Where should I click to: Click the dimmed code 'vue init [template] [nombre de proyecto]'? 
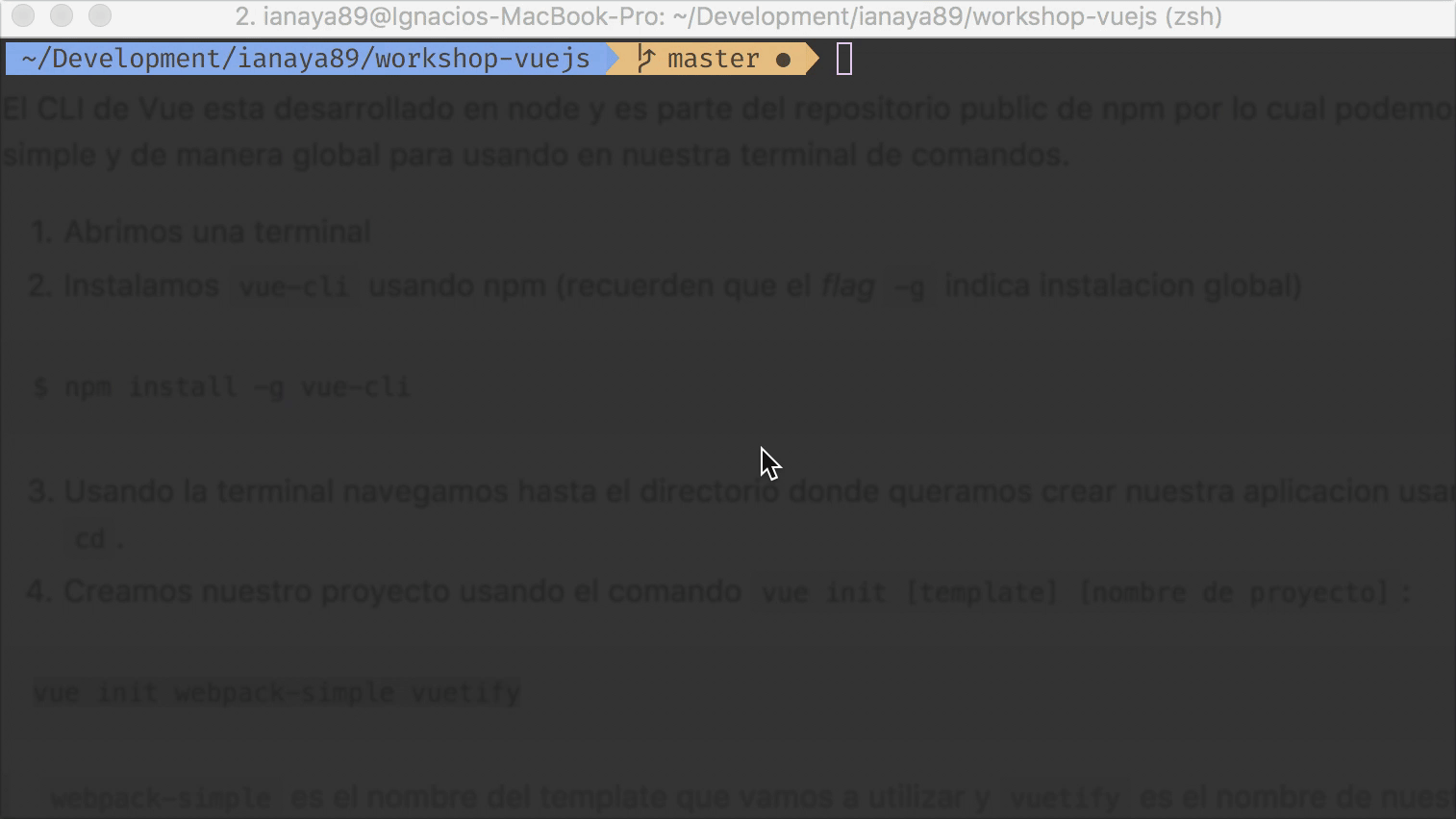tap(1075, 592)
